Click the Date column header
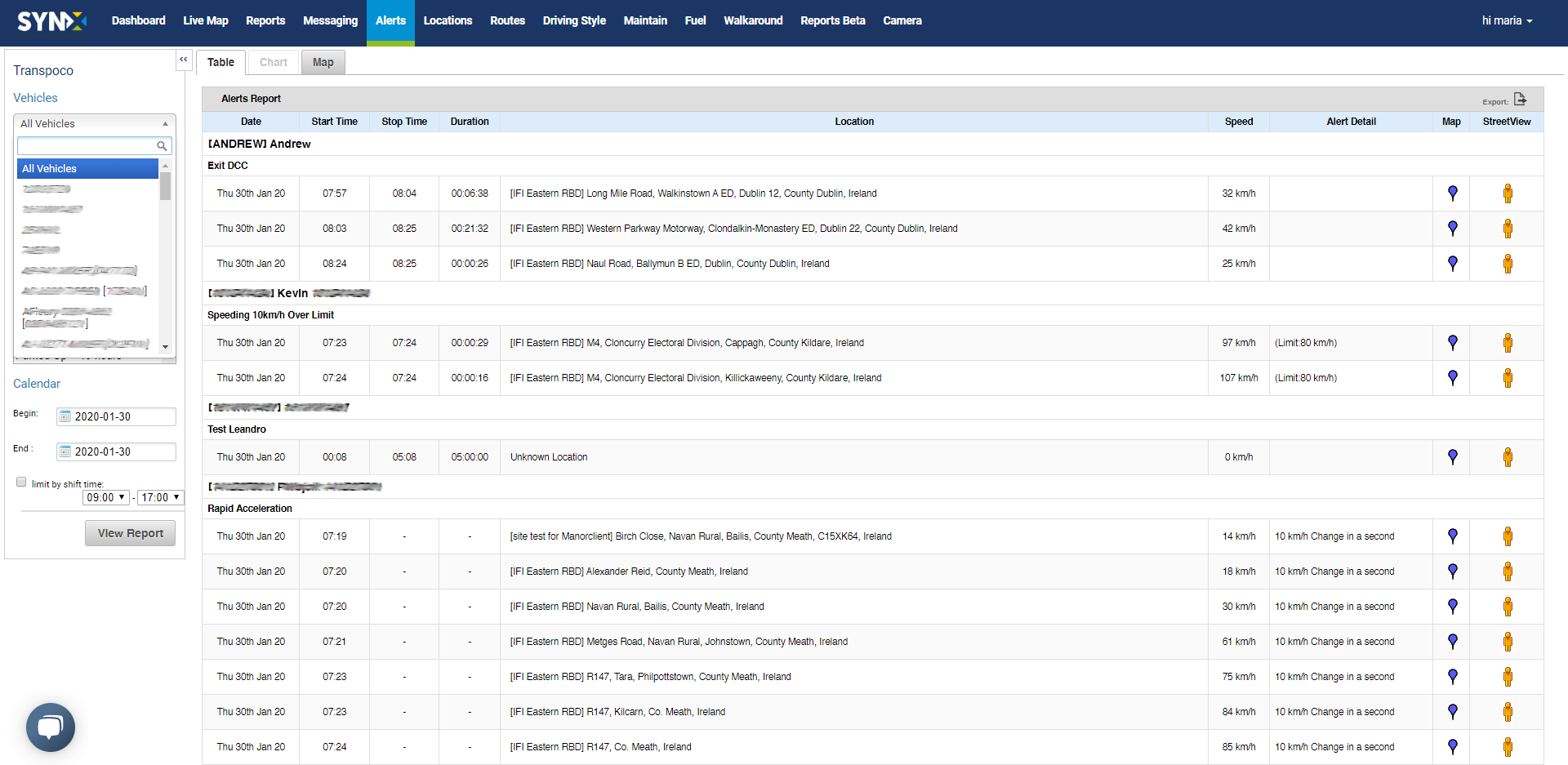 (251, 122)
